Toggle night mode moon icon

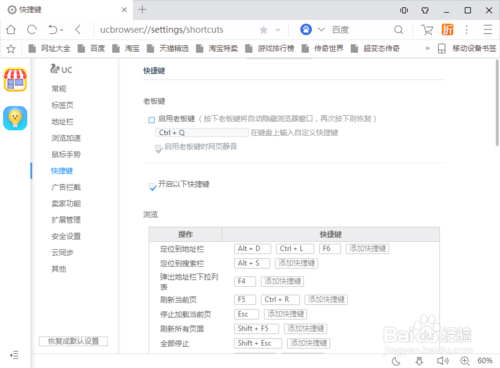click(x=396, y=361)
